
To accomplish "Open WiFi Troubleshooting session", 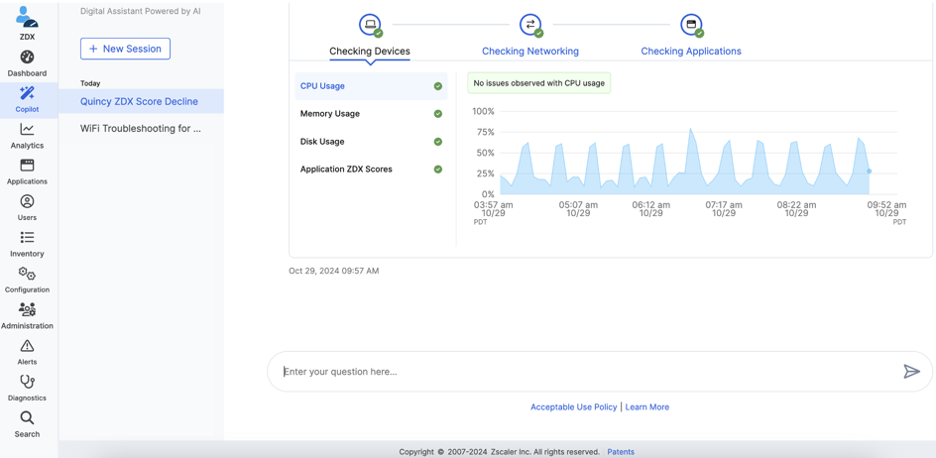I will [140, 129].
